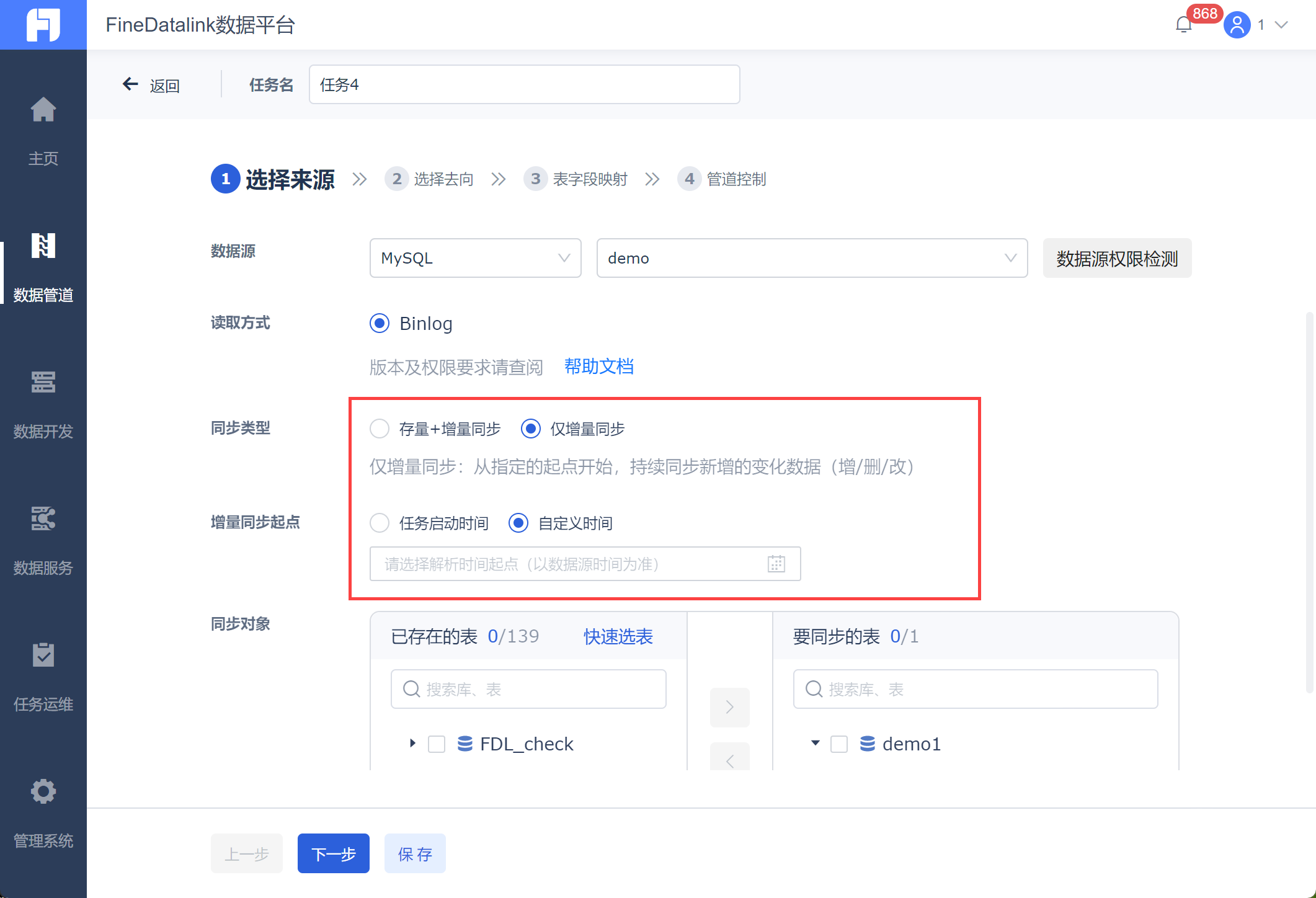The width and height of the screenshot is (1316, 898).
Task: Open the Data Pipeline (数据管道) sidebar icon
Action: (43, 246)
